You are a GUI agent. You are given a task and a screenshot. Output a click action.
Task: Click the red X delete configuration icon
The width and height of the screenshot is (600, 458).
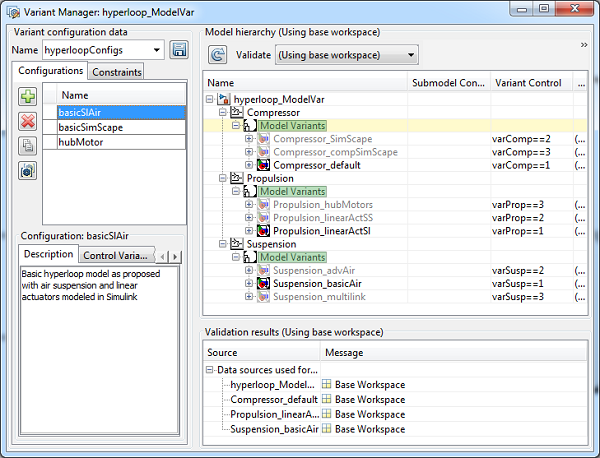pos(27,121)
